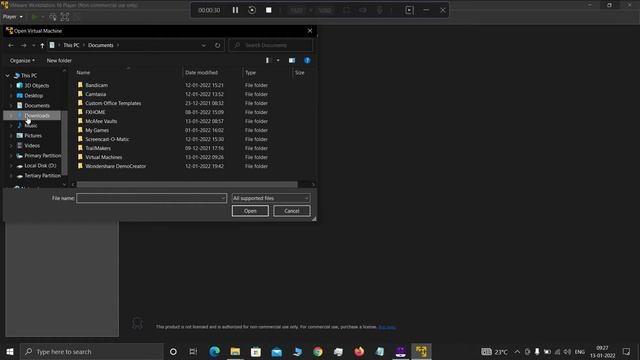Click the File name input box

(151, 198)
